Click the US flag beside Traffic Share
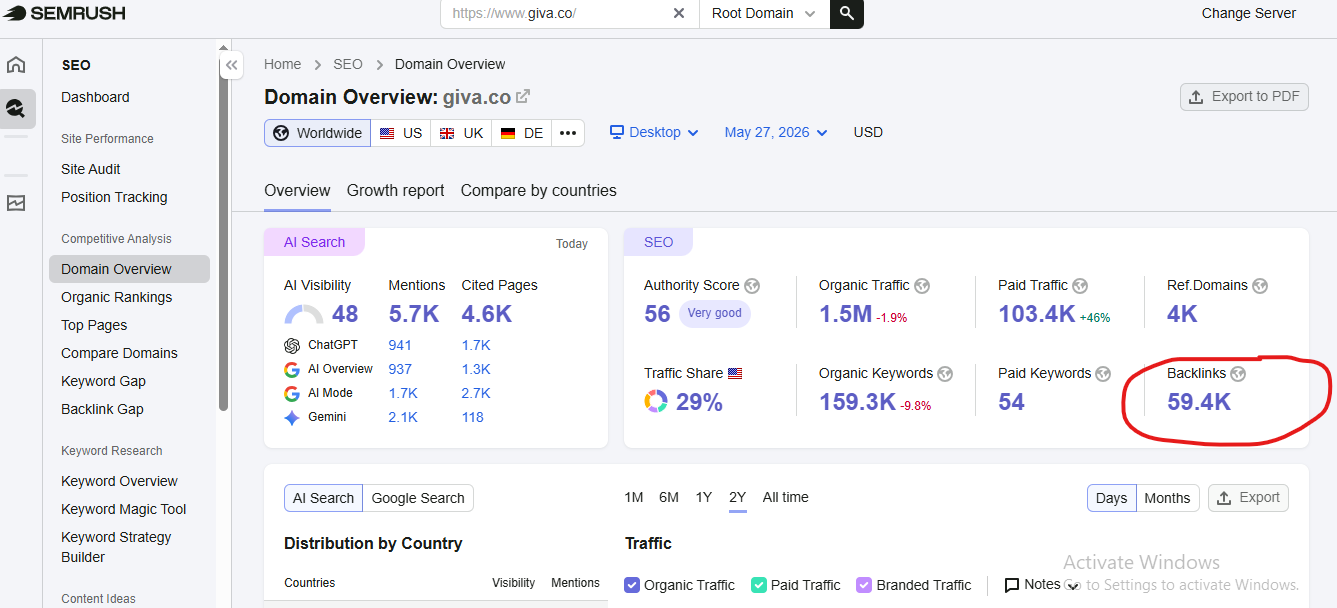 735,374
